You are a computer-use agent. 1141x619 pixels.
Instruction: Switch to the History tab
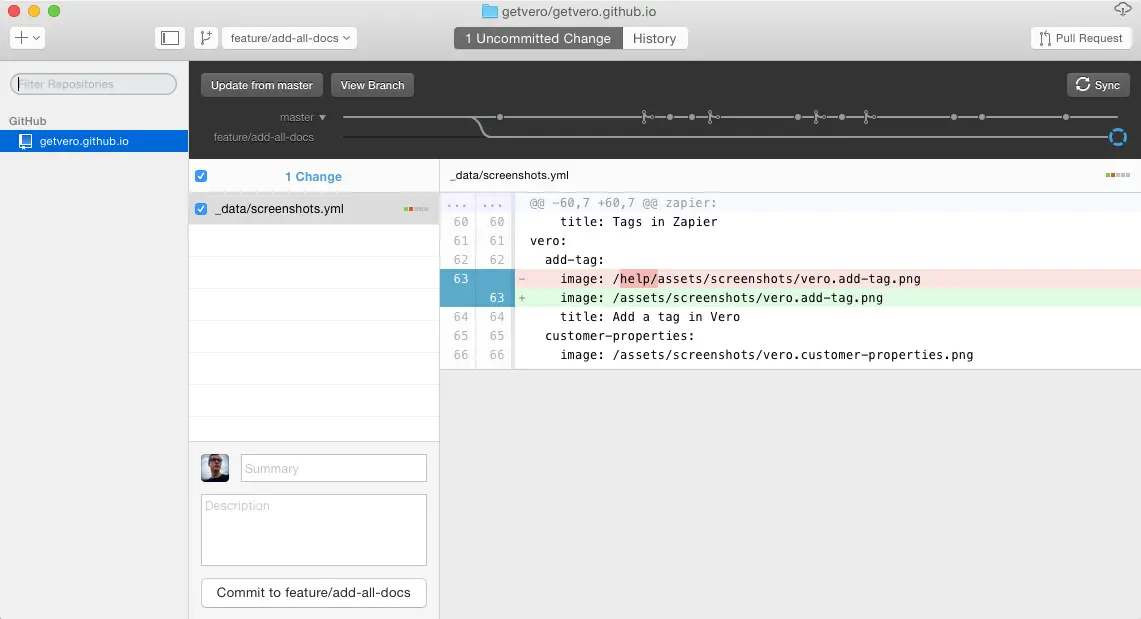655,38
